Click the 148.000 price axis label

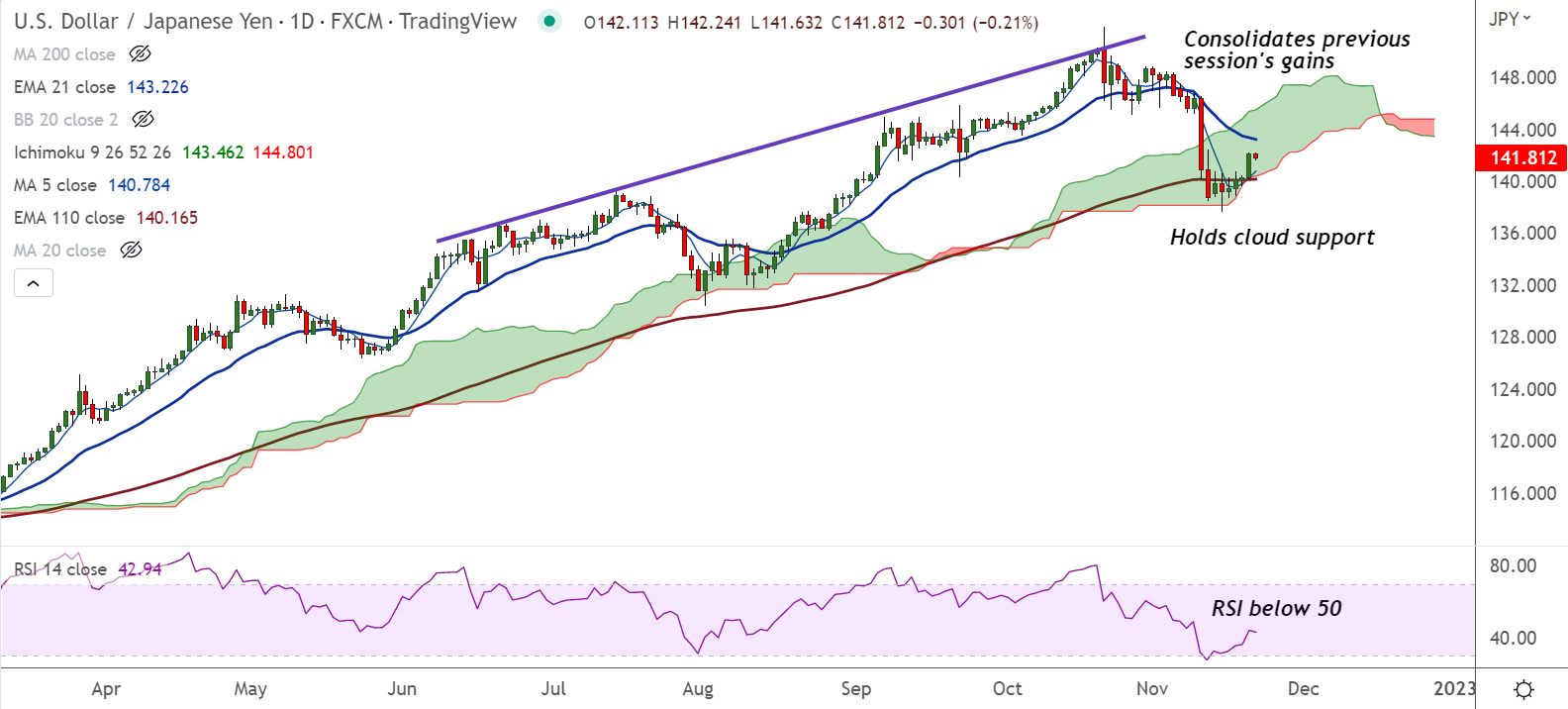[x=1522, y=77]
